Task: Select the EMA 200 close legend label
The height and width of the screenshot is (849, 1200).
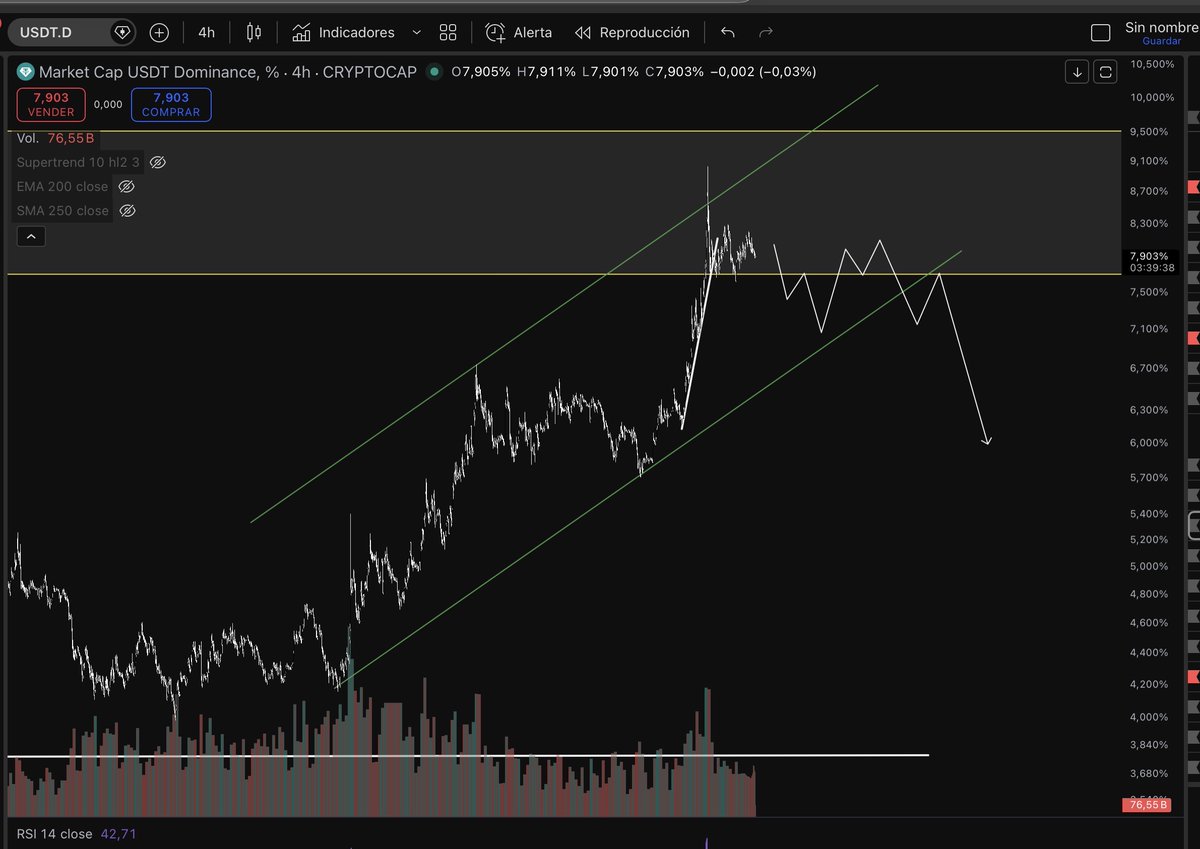Action: (x=63, y=186)
